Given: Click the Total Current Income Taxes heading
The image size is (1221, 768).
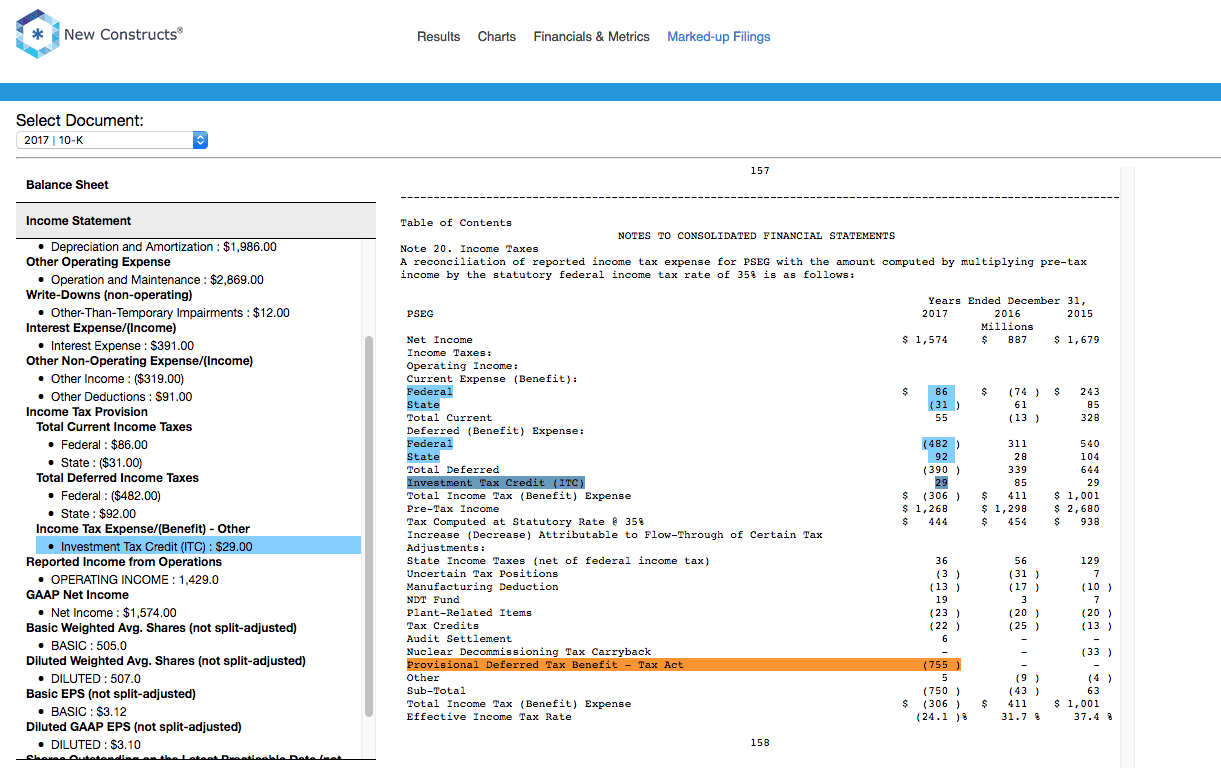Looking at the screenshot, I should [x=114, y=427].
